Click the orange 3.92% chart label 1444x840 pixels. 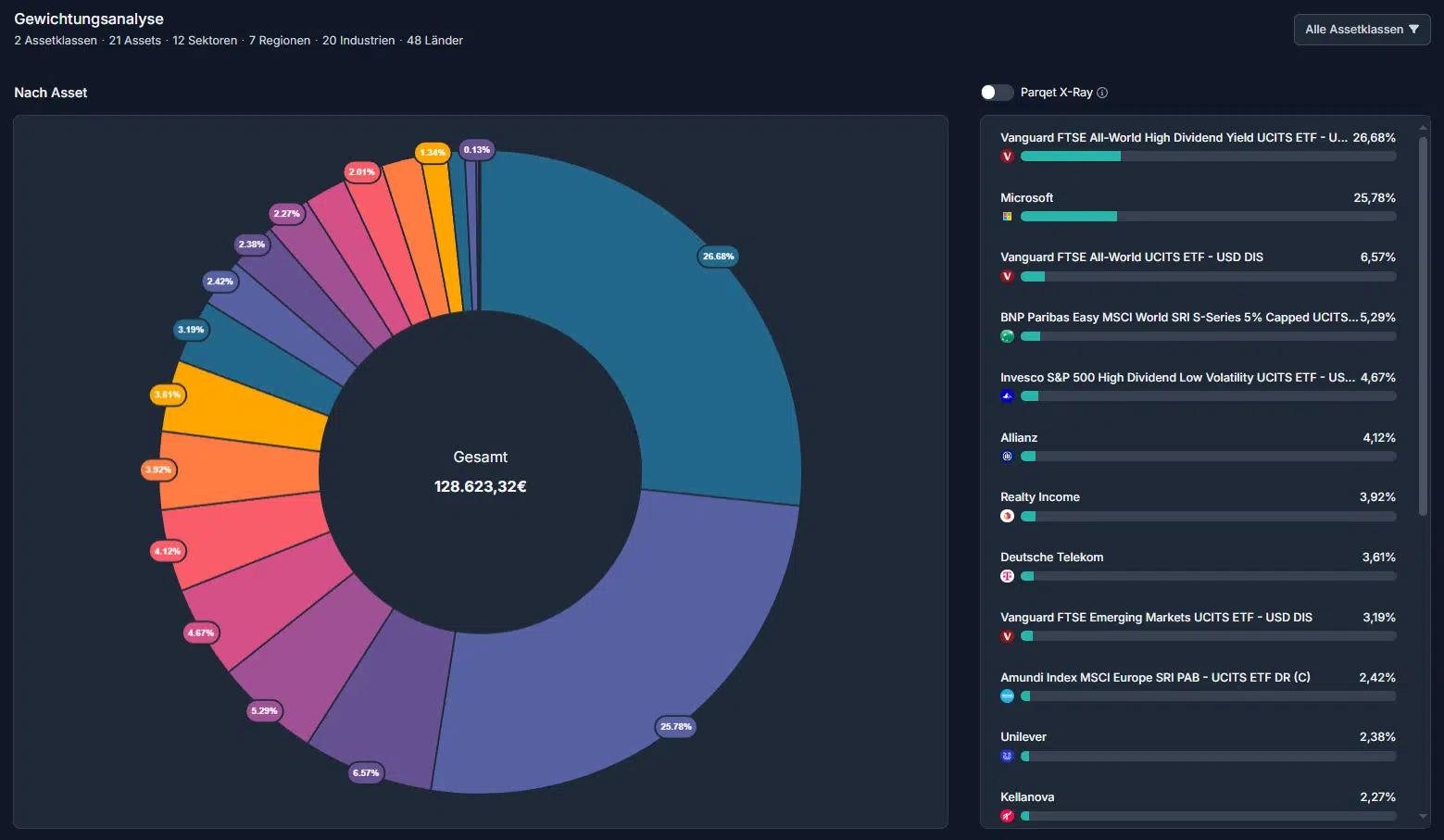click(158, 470)
